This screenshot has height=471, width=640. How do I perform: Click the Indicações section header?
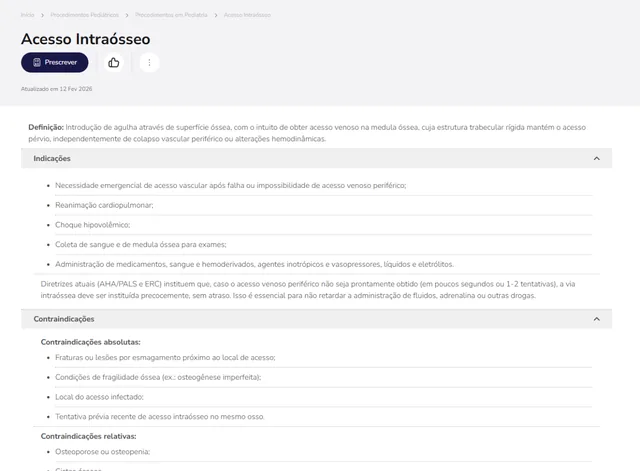[x=316, y=158]
